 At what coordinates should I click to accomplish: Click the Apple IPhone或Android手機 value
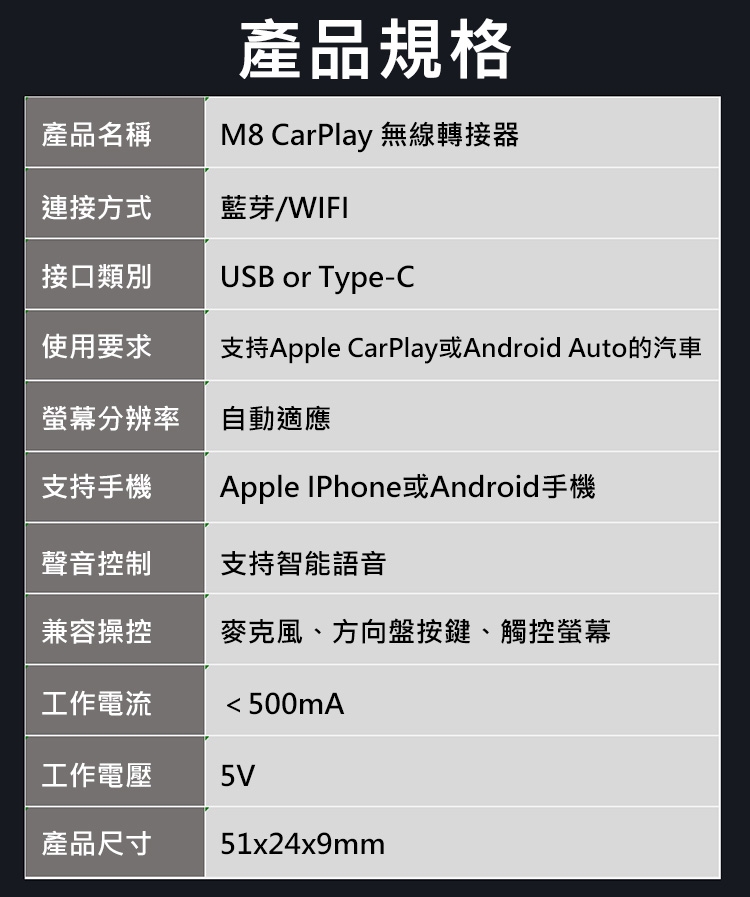coord(408,488)
